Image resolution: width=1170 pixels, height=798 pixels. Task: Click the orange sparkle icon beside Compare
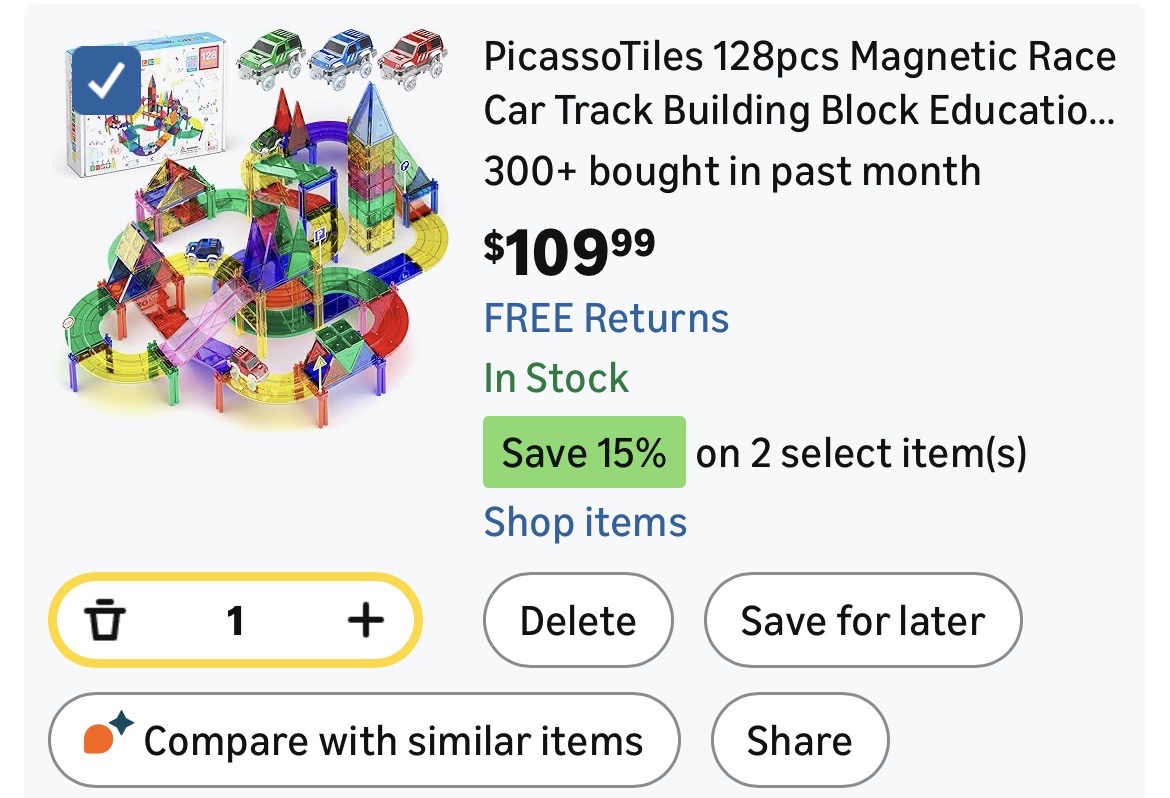pos(106,735)
